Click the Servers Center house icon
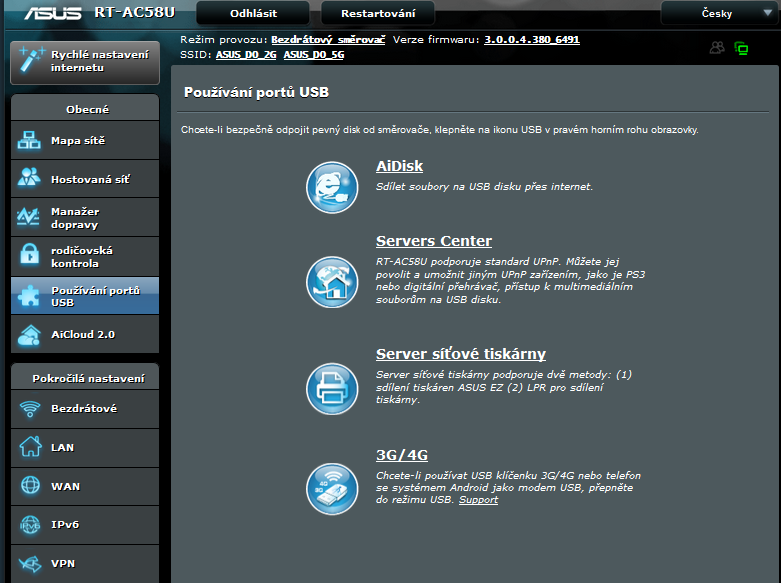 331,281
